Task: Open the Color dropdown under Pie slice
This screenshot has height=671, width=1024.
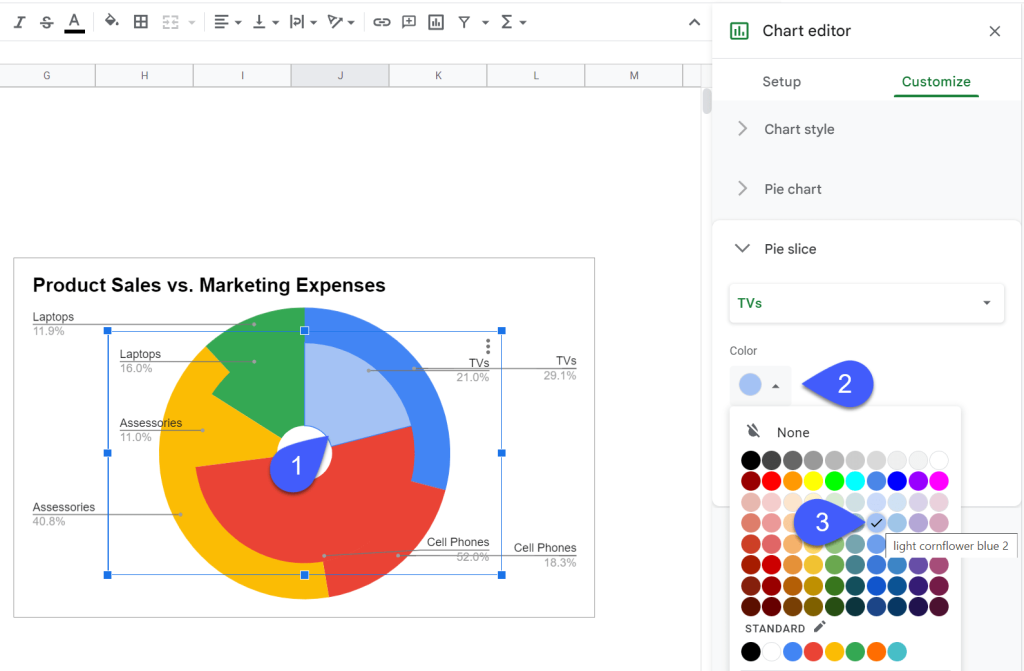Action: point(760,384)
